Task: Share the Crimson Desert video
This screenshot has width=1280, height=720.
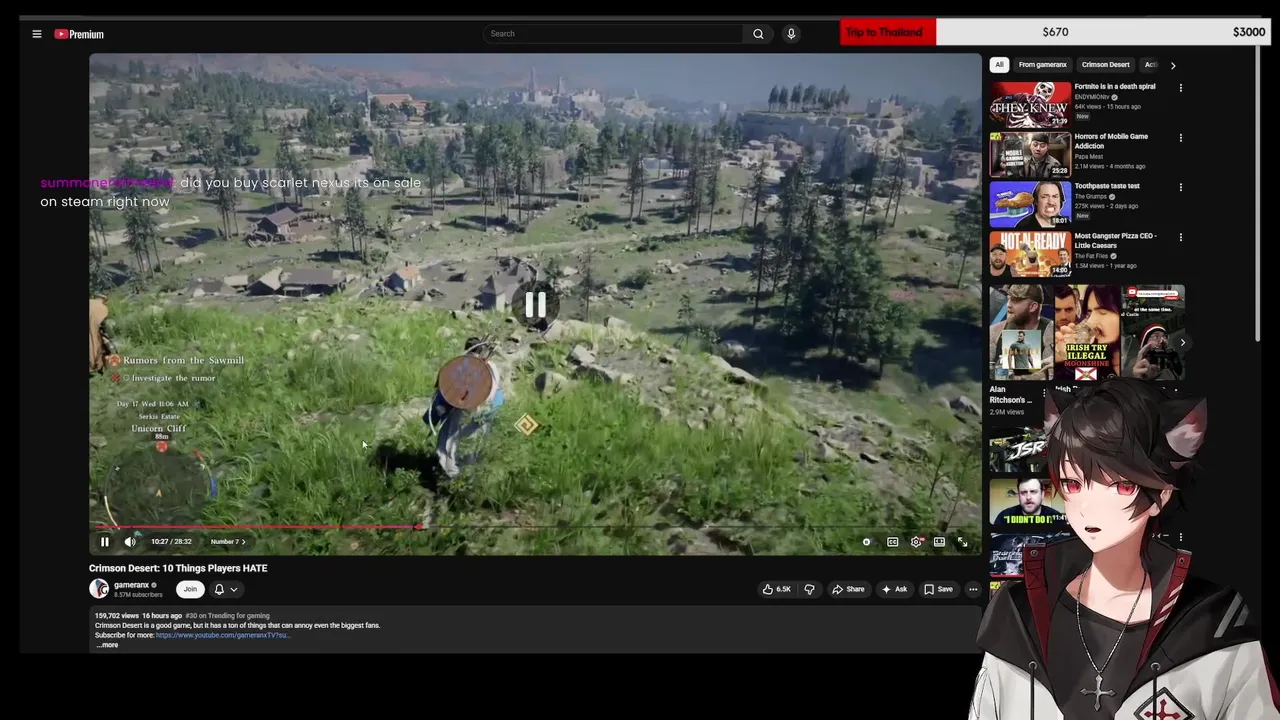Action: (848, 589)
